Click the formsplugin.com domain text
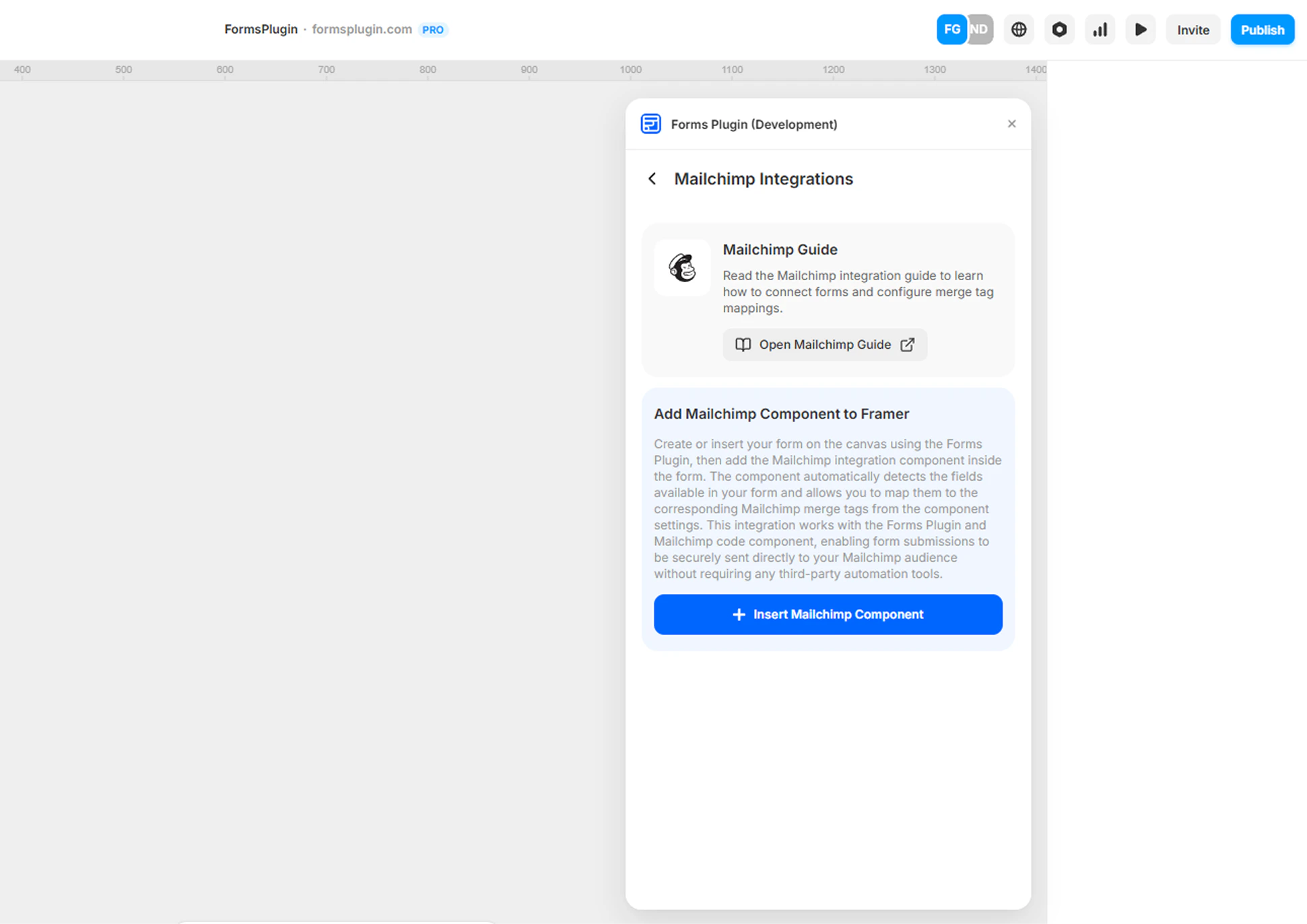This screenshot has width=1307, height=924. click(x=362, y=30)
